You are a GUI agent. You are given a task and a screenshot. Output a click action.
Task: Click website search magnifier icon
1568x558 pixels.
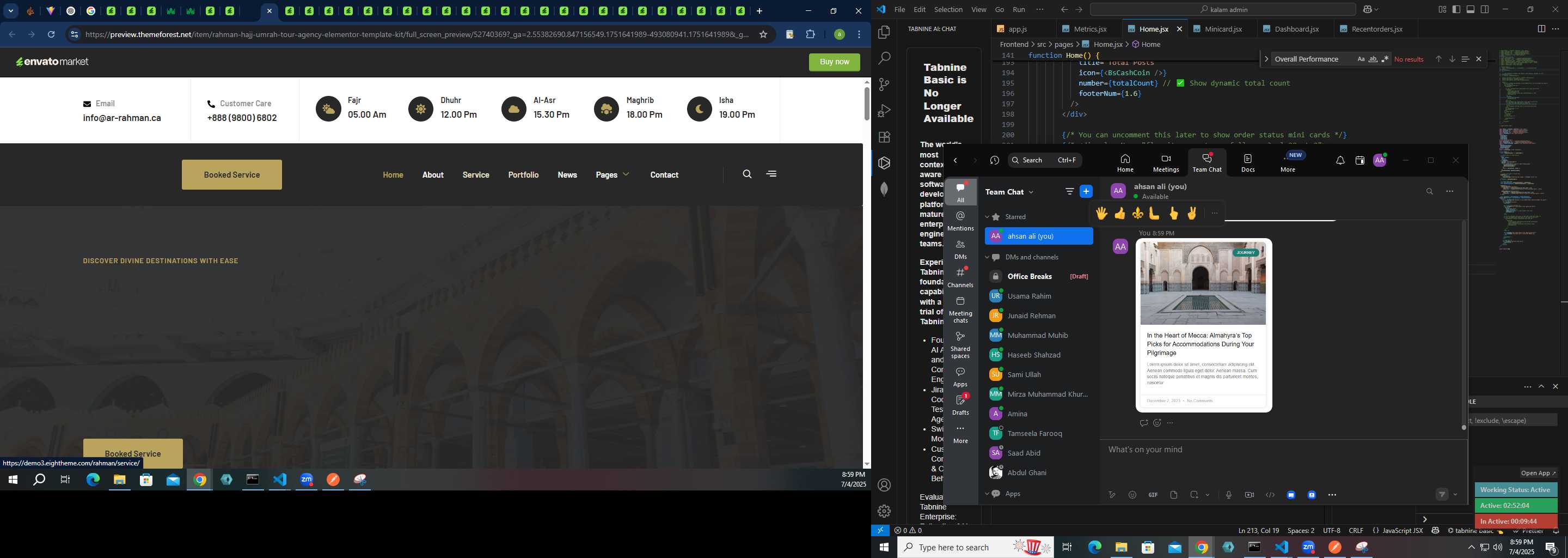747,174
